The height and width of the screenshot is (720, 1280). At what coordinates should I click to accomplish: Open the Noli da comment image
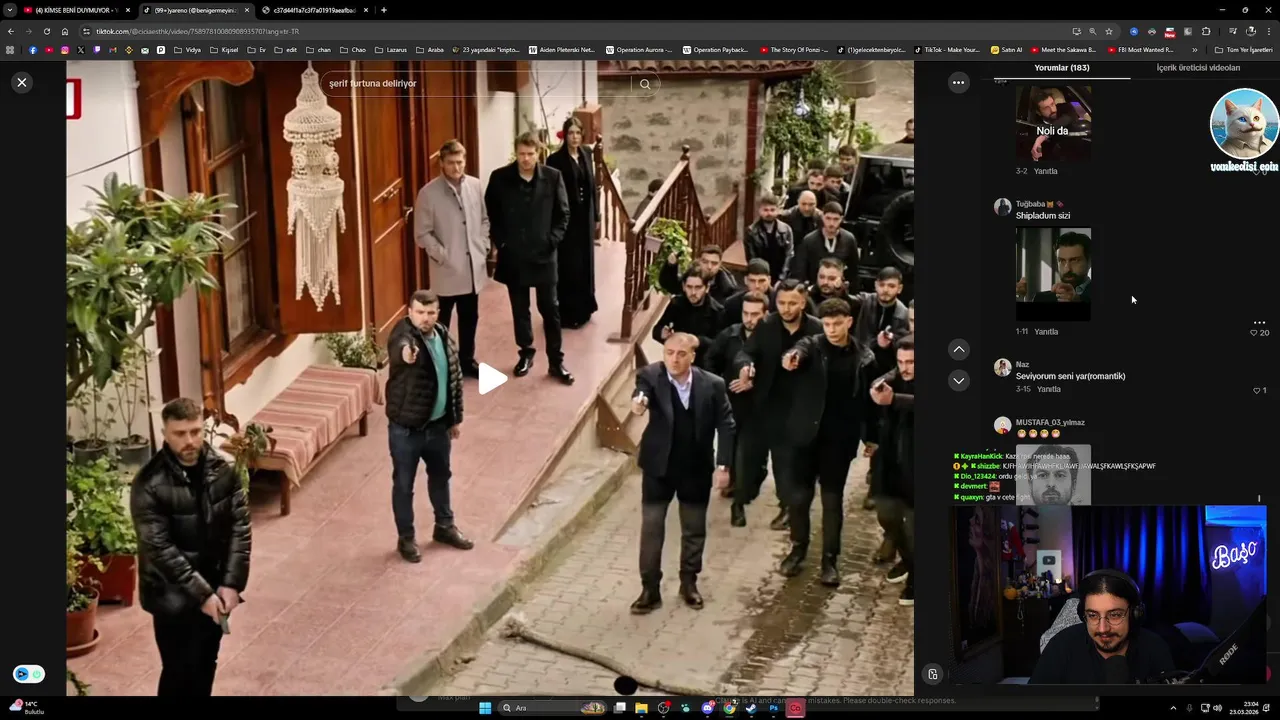pos(1053,123)
